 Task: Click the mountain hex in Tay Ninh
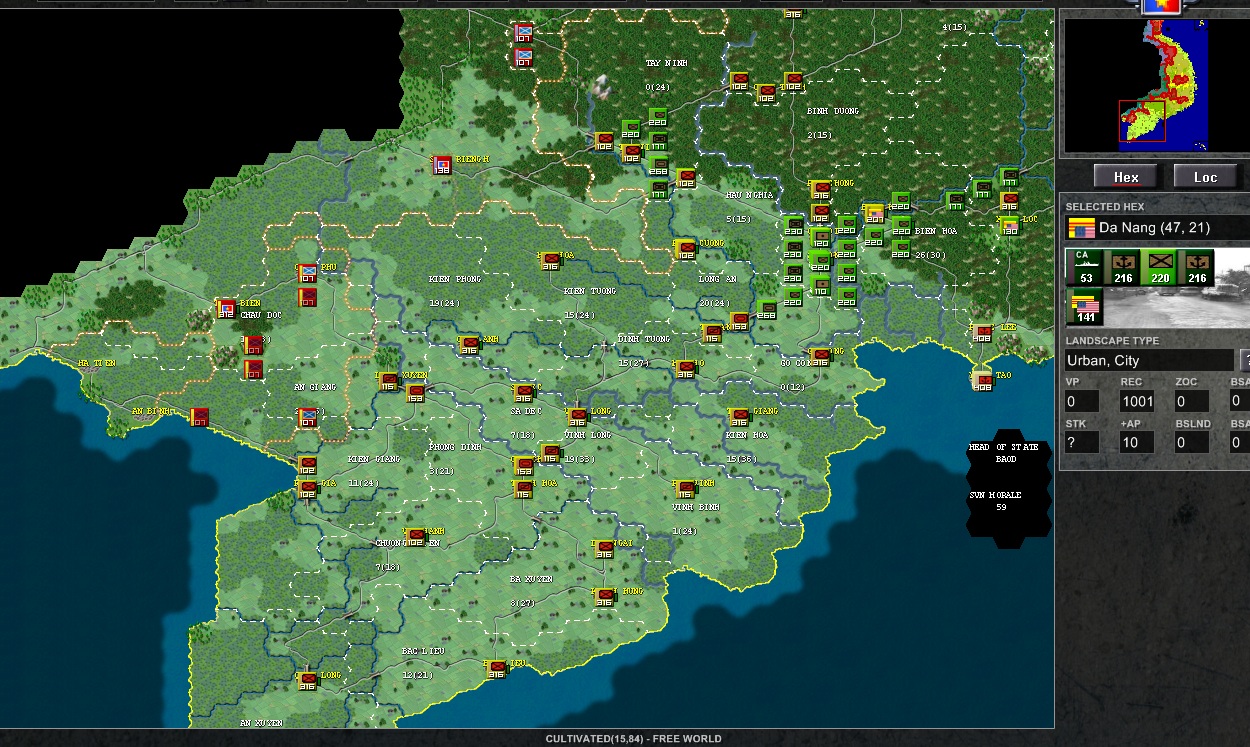click(x=603, y=87)
